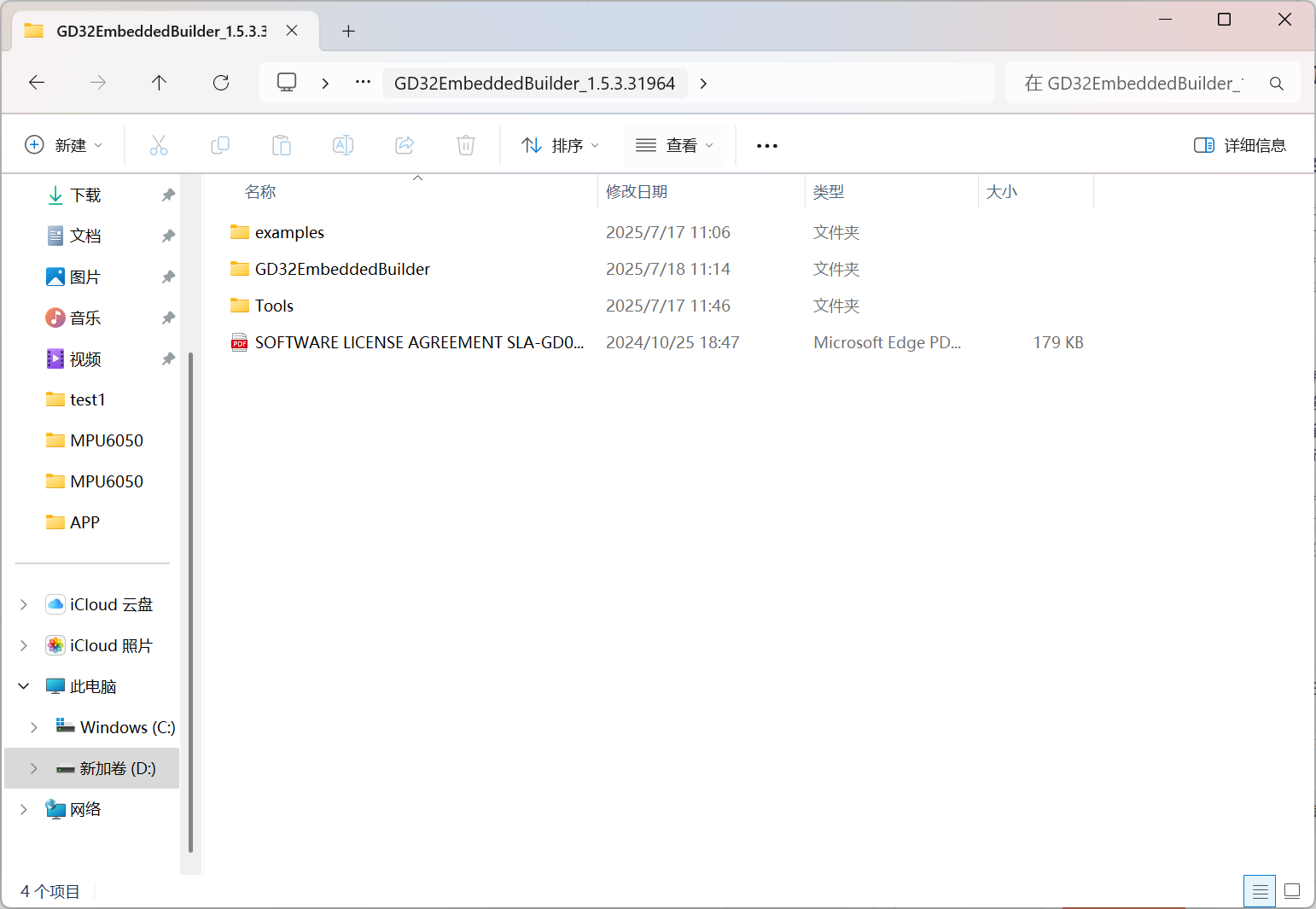Click the Share icon in toolbar
Screen dimensions: 1316x909
coord(405,145)
